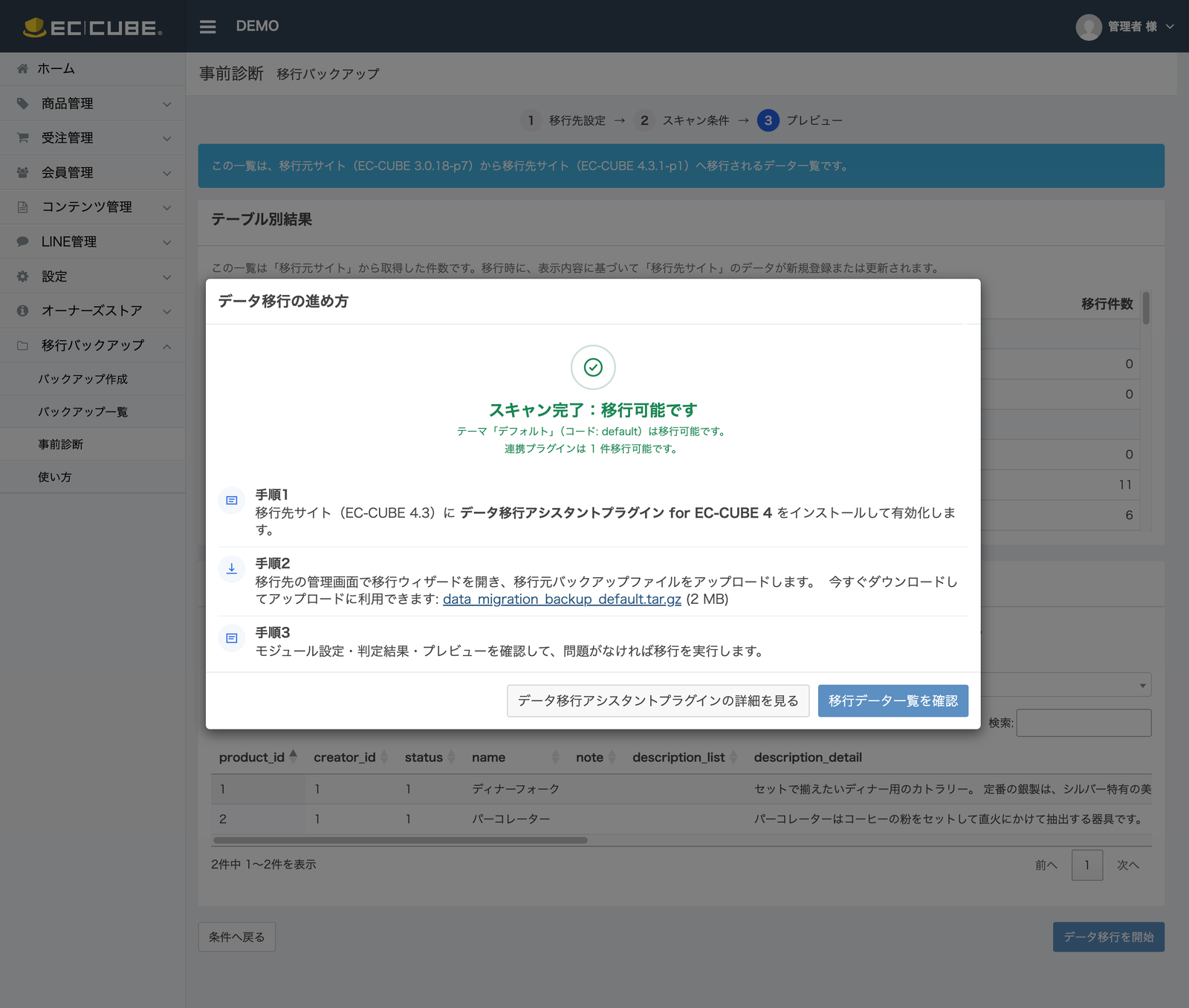Click the admin user avatar icon

coord(1088,27)
